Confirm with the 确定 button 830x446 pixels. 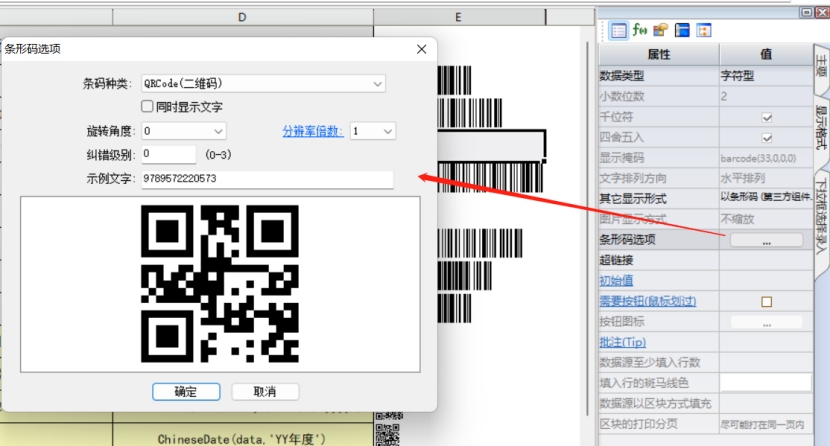186,392
